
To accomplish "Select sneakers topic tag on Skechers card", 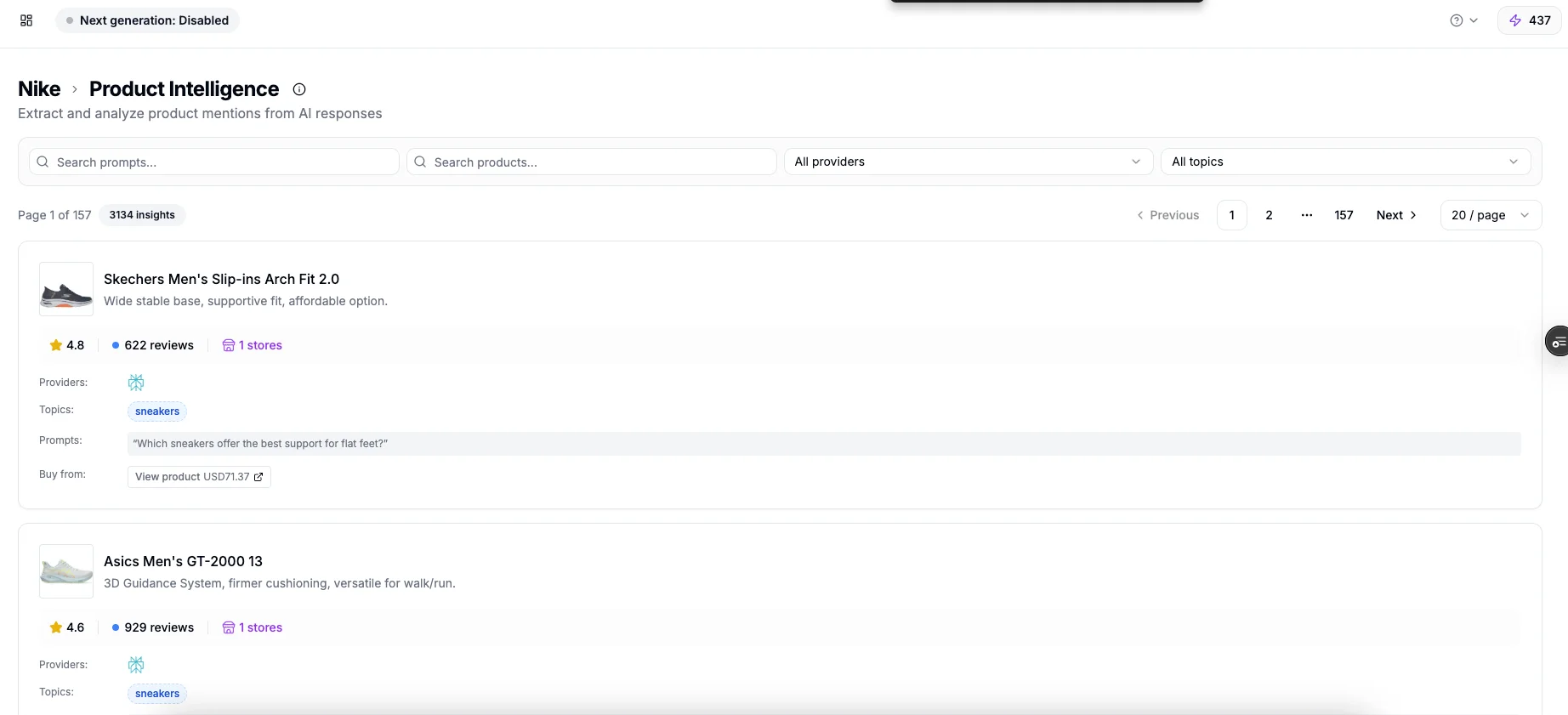I will pyautogui.click(x=157, y=411).
